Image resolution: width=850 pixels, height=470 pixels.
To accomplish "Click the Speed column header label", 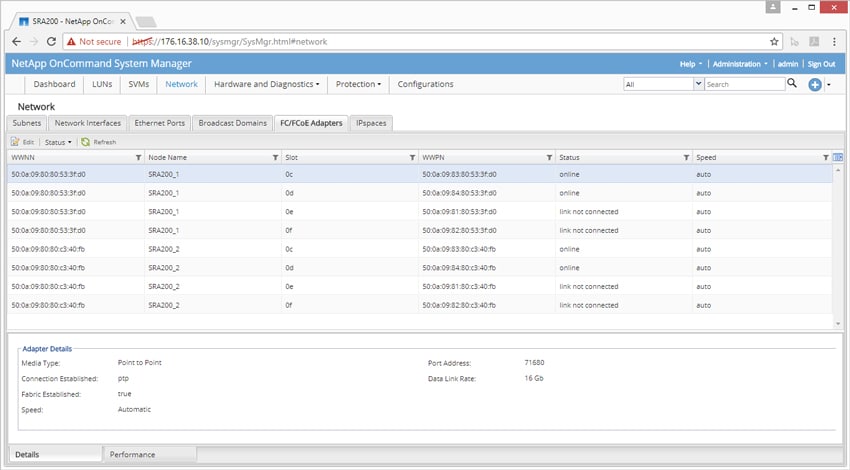I will click(706, 157).
